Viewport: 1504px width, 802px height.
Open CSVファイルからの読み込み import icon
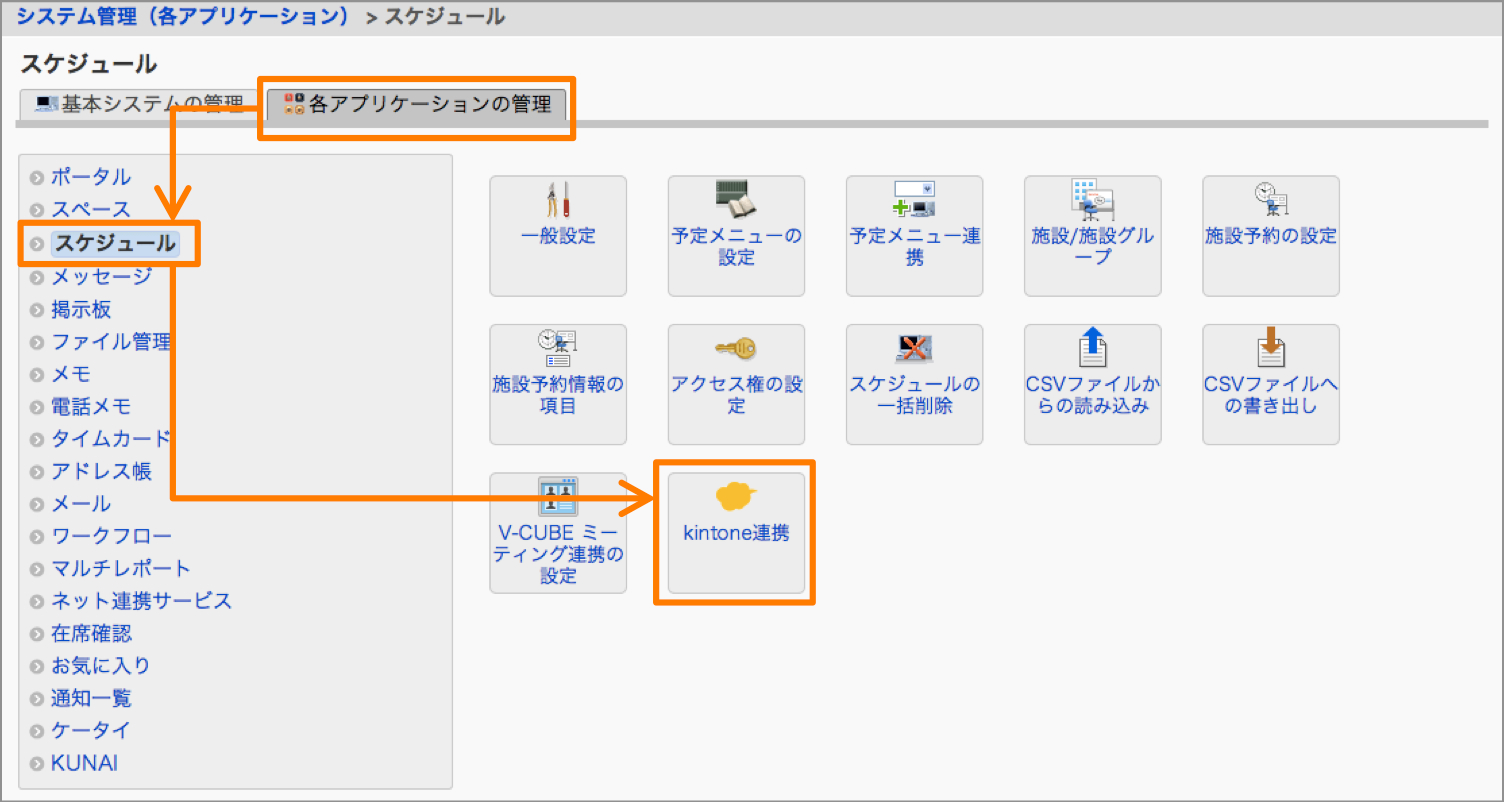pyautogui.click(x=1091, y=383)
